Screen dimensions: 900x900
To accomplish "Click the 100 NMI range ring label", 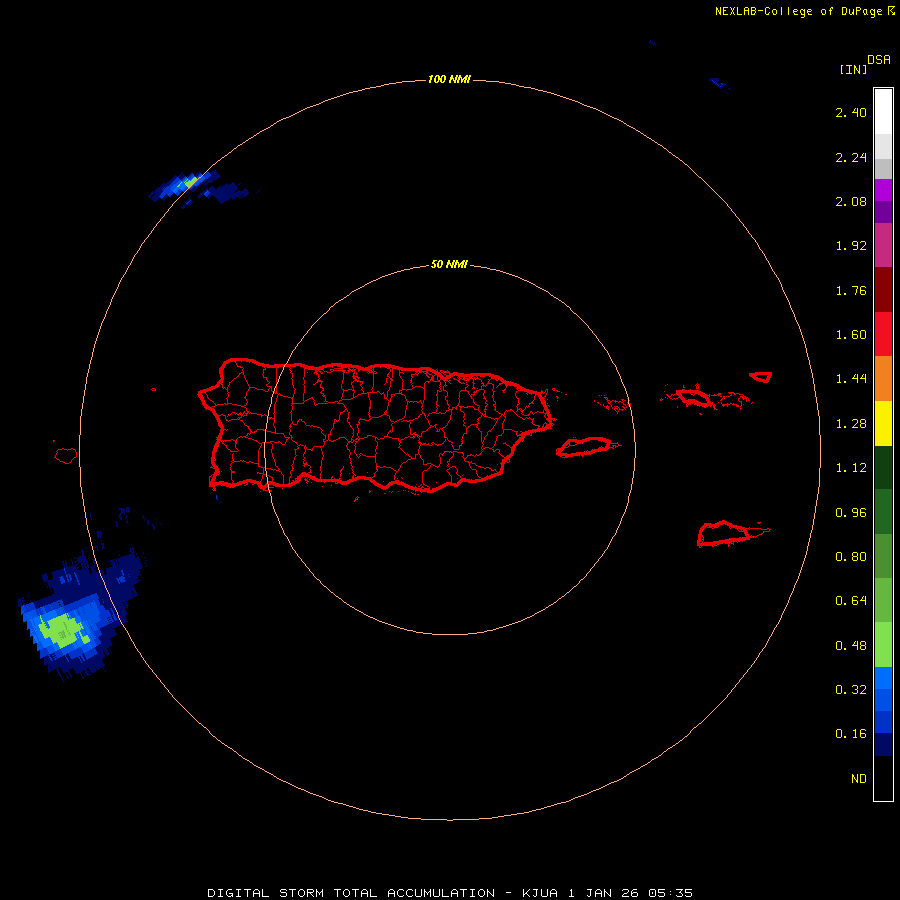I will pos(449,79).
